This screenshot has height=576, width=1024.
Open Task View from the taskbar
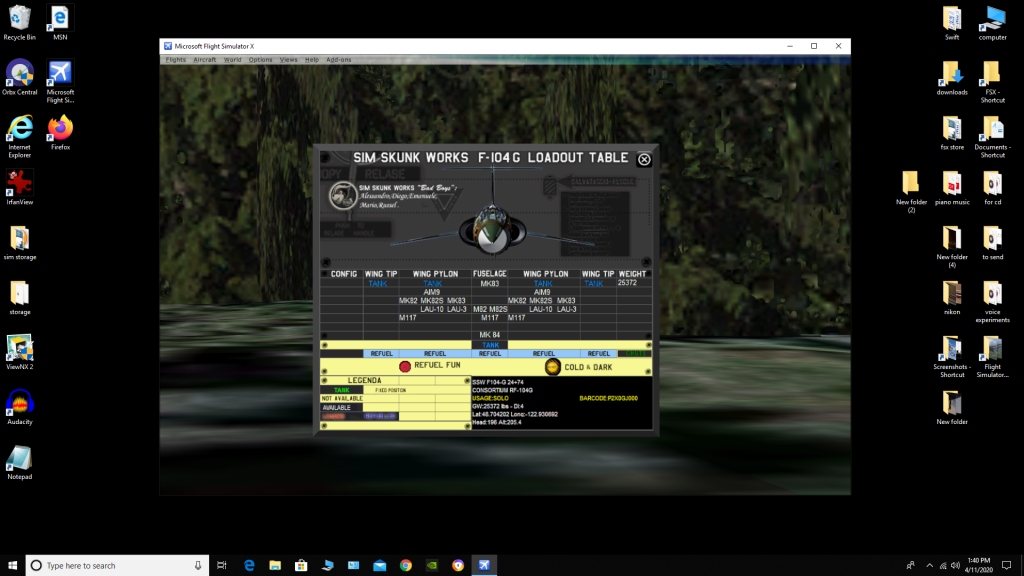tap(221, 566)
